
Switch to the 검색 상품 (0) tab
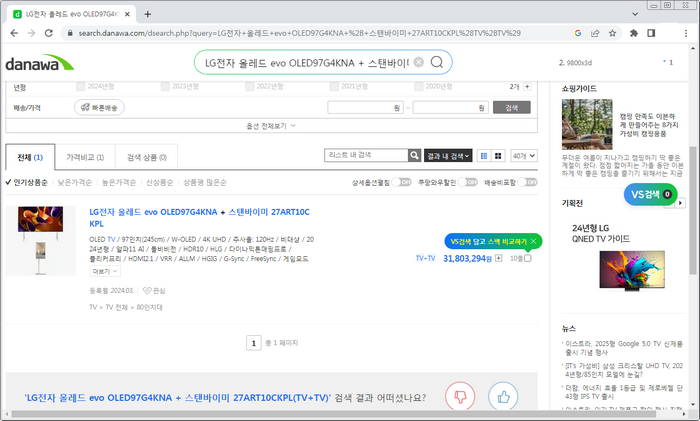point(147,157)
